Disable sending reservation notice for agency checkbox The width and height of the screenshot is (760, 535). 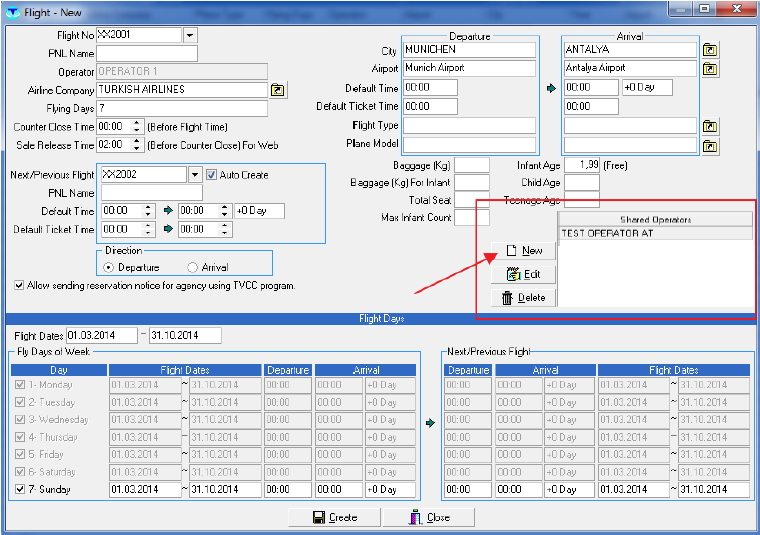pyautogui.click(x=20, y=286)
